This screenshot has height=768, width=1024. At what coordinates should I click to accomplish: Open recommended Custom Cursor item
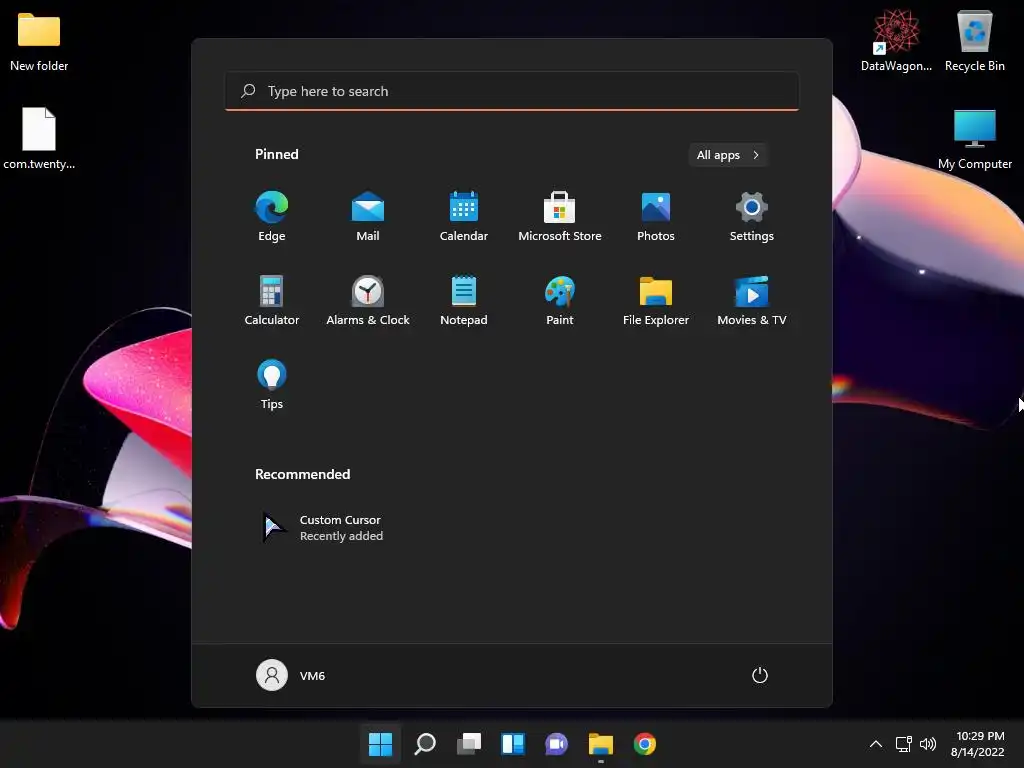tap(323, 528)
